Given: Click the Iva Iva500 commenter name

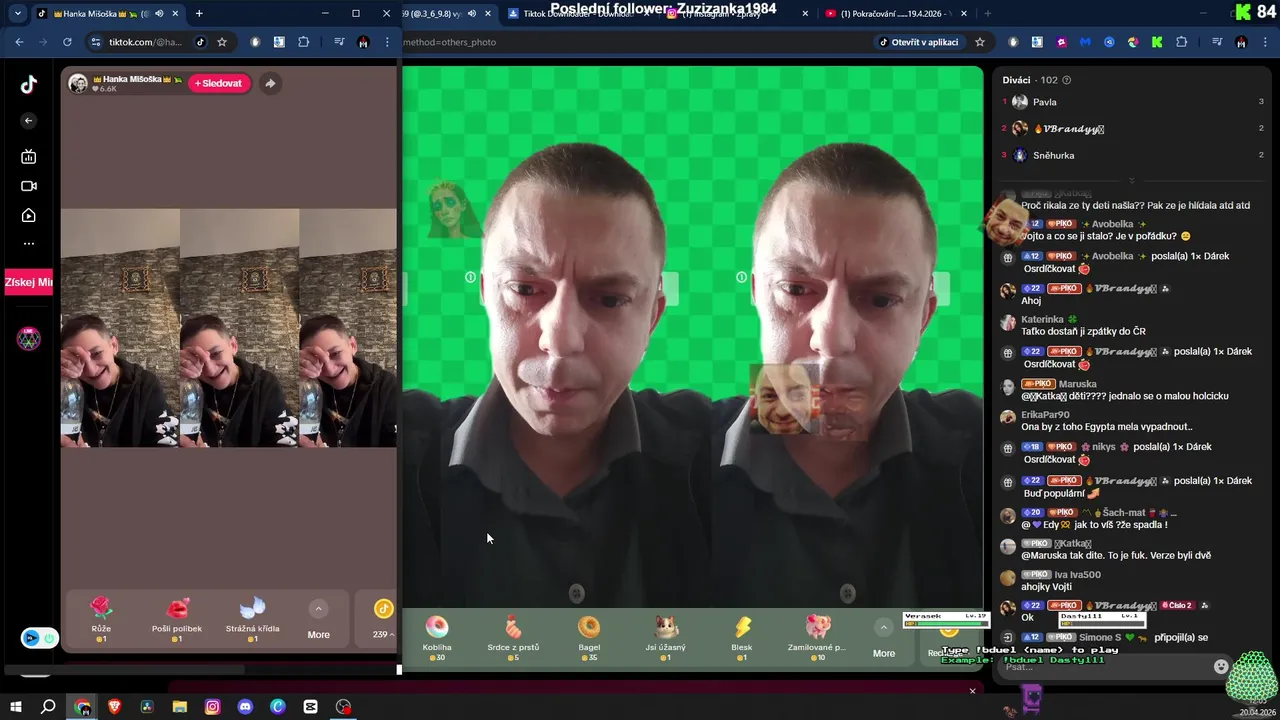Looking at the screenshot, I should pyautogui.click(x=1077, y=575).
